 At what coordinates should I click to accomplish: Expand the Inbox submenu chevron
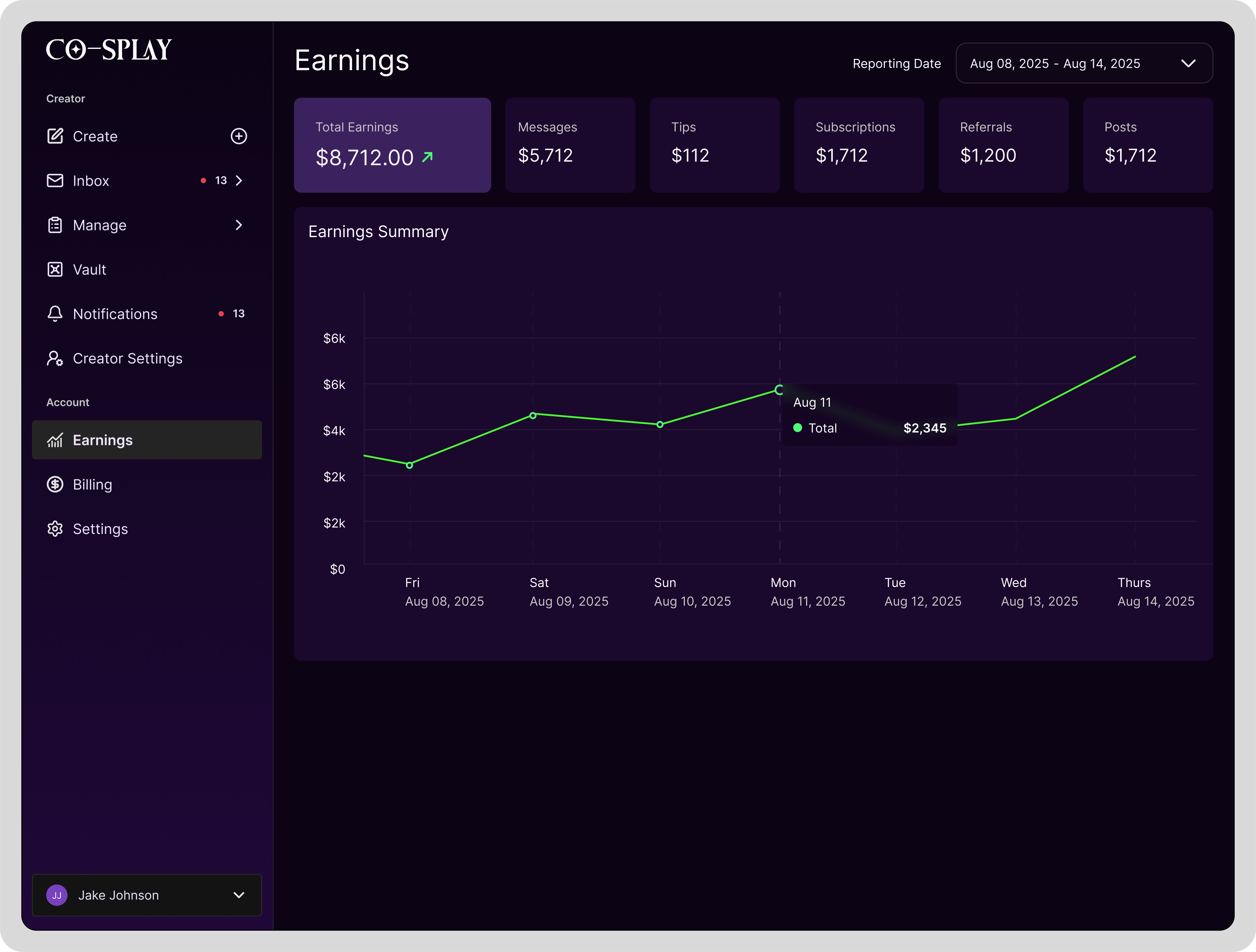tap(239, 181)
